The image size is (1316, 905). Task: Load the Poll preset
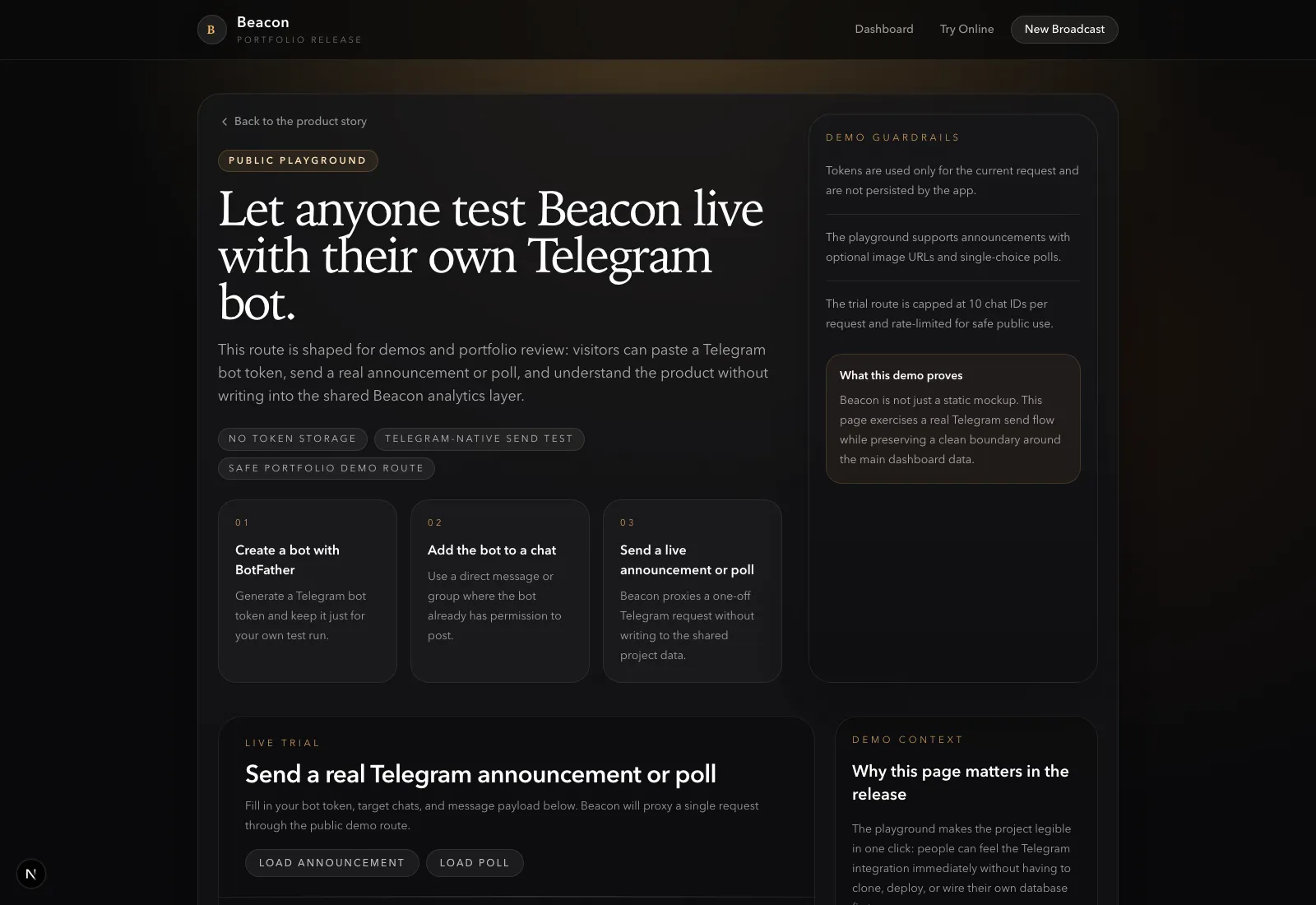(475, 862)
